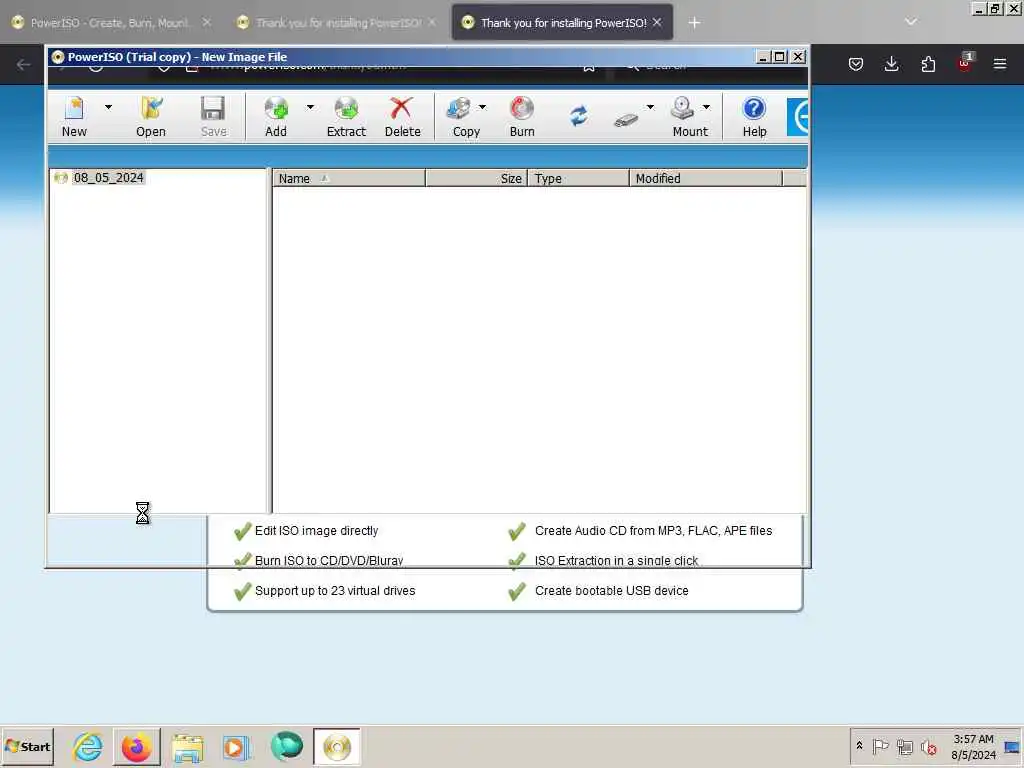
Task: Click Create Audio CD from MP3 text
Action: tap(653, 530)
